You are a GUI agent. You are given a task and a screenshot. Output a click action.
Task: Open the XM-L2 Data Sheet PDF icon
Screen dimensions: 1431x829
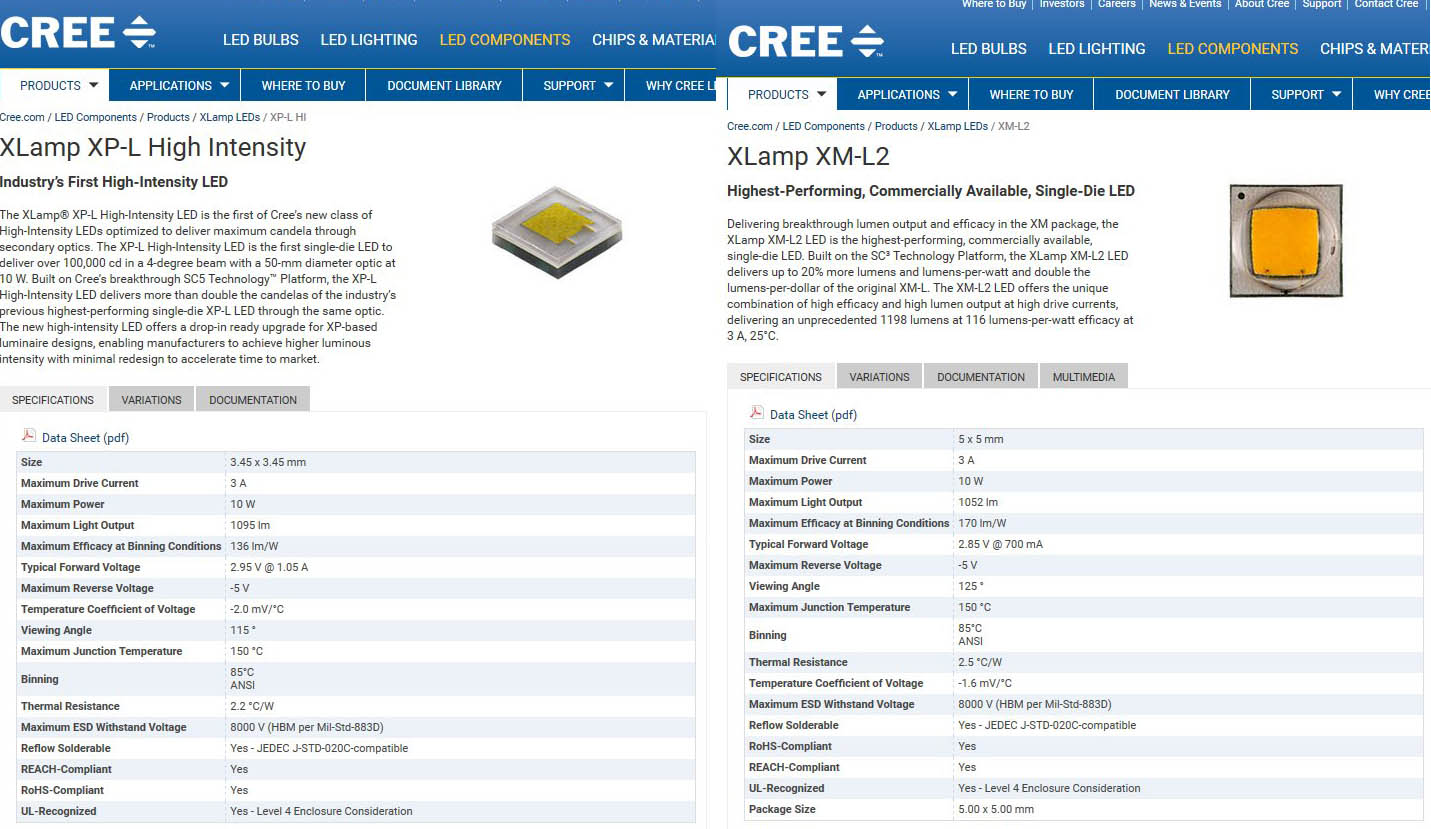[x=757, y=413]
